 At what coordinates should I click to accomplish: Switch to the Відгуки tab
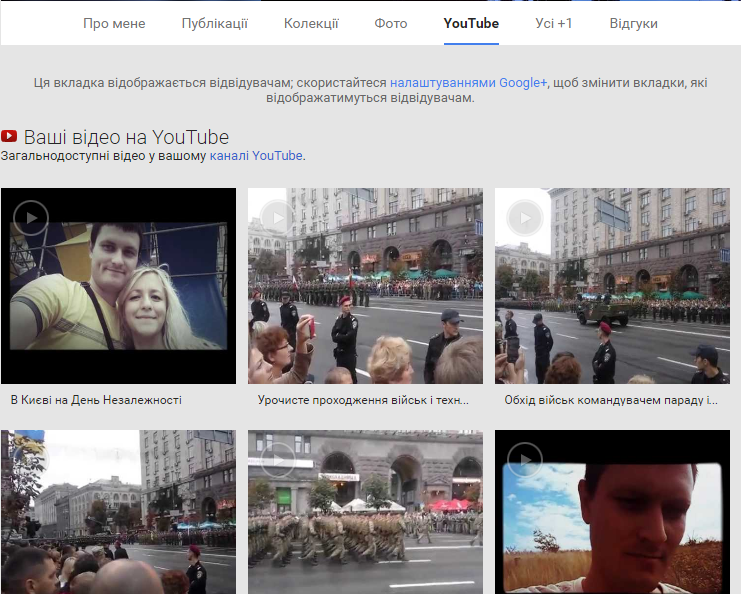tap(633, 23)
